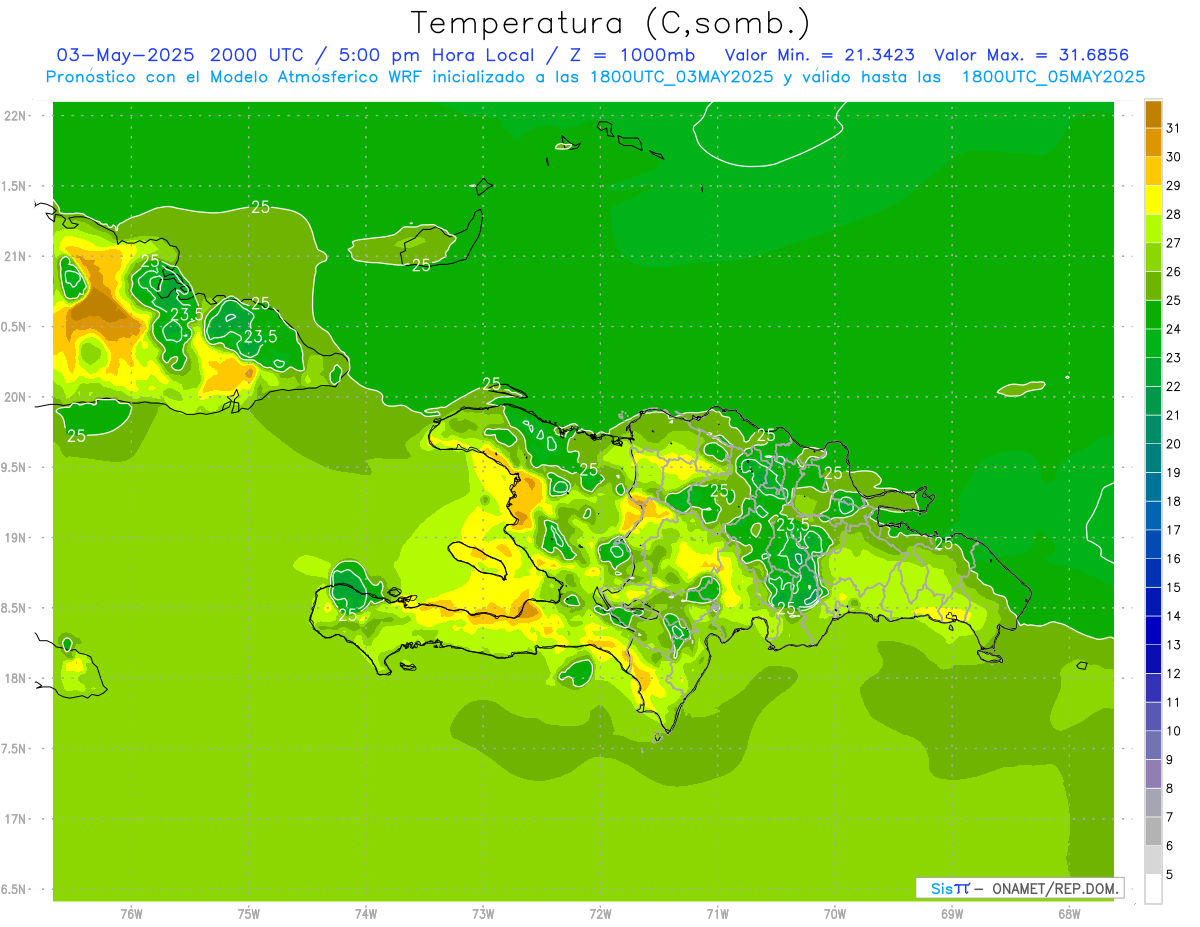Pick the colorbar segment between 19 and 20
Viewport: 1200px width, 927px height.
(1153, 458)
